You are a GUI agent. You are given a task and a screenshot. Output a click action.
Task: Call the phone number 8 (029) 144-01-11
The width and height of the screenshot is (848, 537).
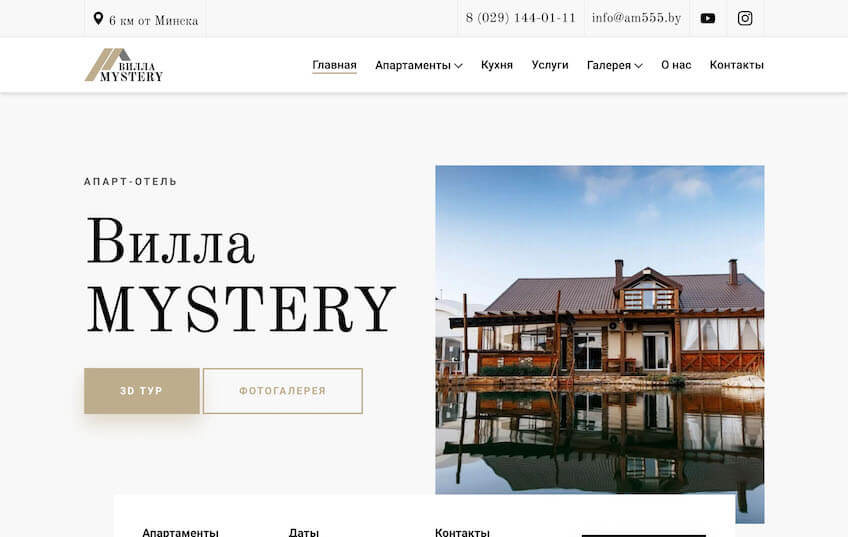click(x=520, y=18)
